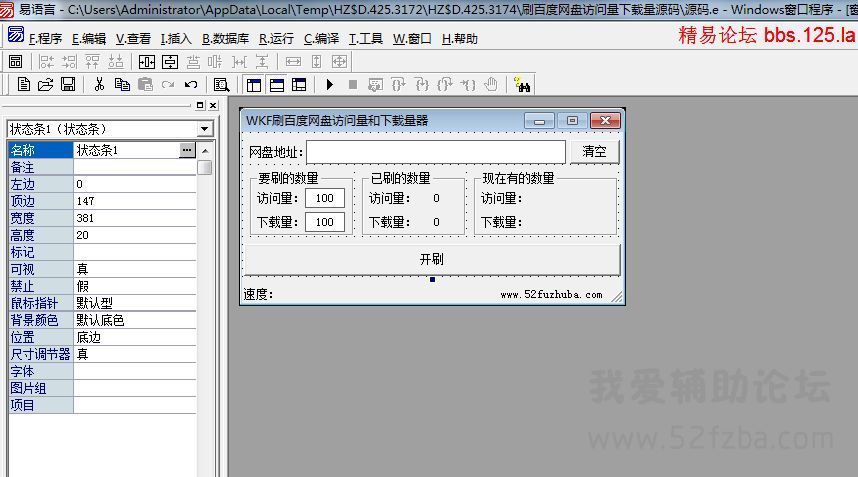Create a new file with toolbar icon

coord(24,85)
